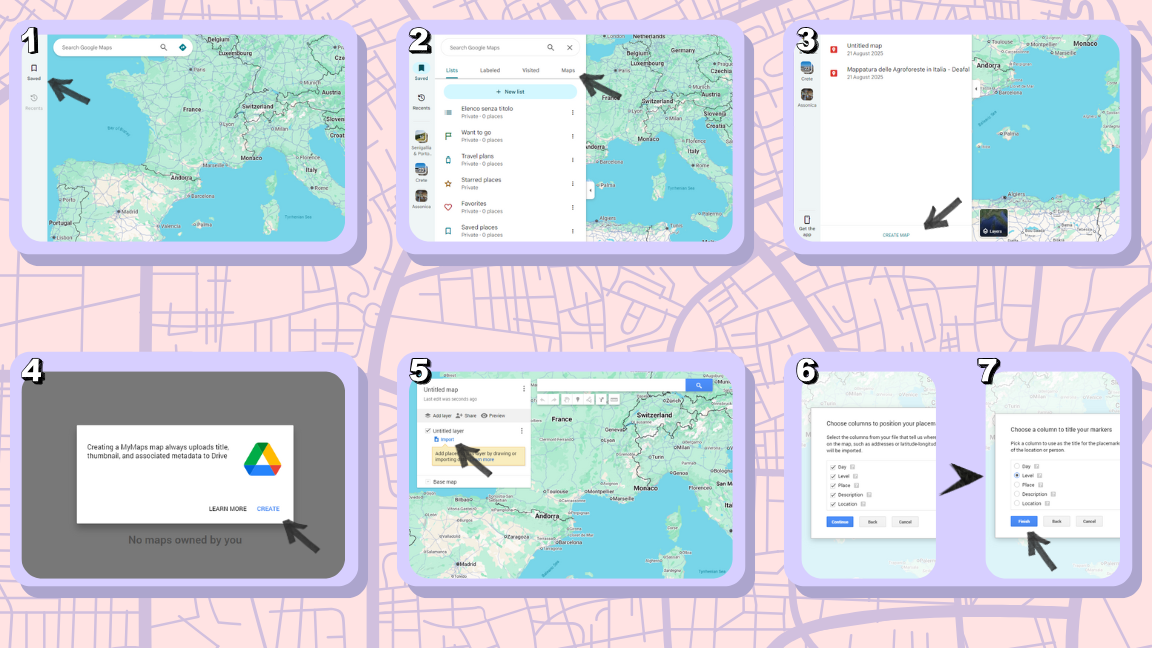
Task: Open more options for Starred places
Action: point(572,183)
